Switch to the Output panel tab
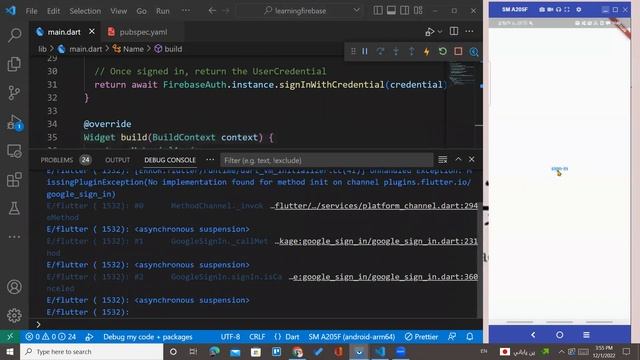The height and width of the screenshot is (360, 640). (x=118, y=160)
